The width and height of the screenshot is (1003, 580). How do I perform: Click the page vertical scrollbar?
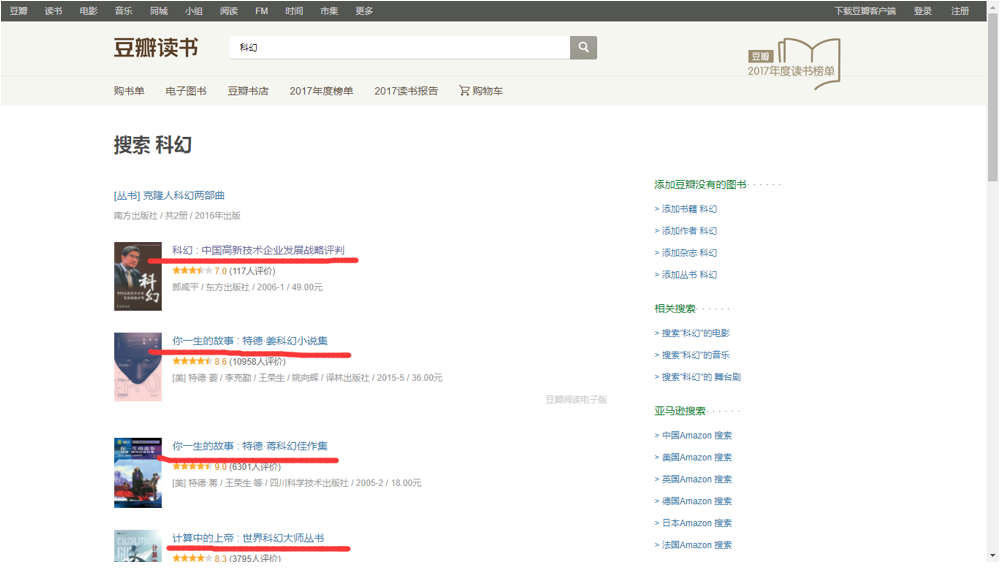coord(992,300)
